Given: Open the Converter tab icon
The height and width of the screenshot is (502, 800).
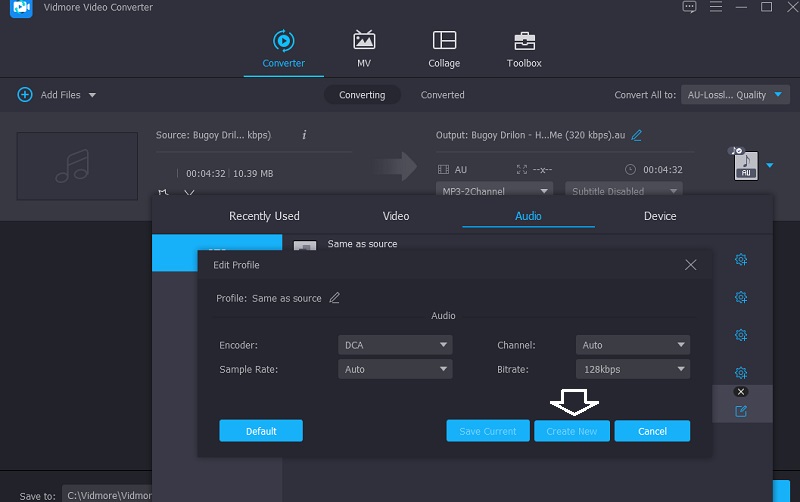Looking at the screenshot, I should click(283, 42).
